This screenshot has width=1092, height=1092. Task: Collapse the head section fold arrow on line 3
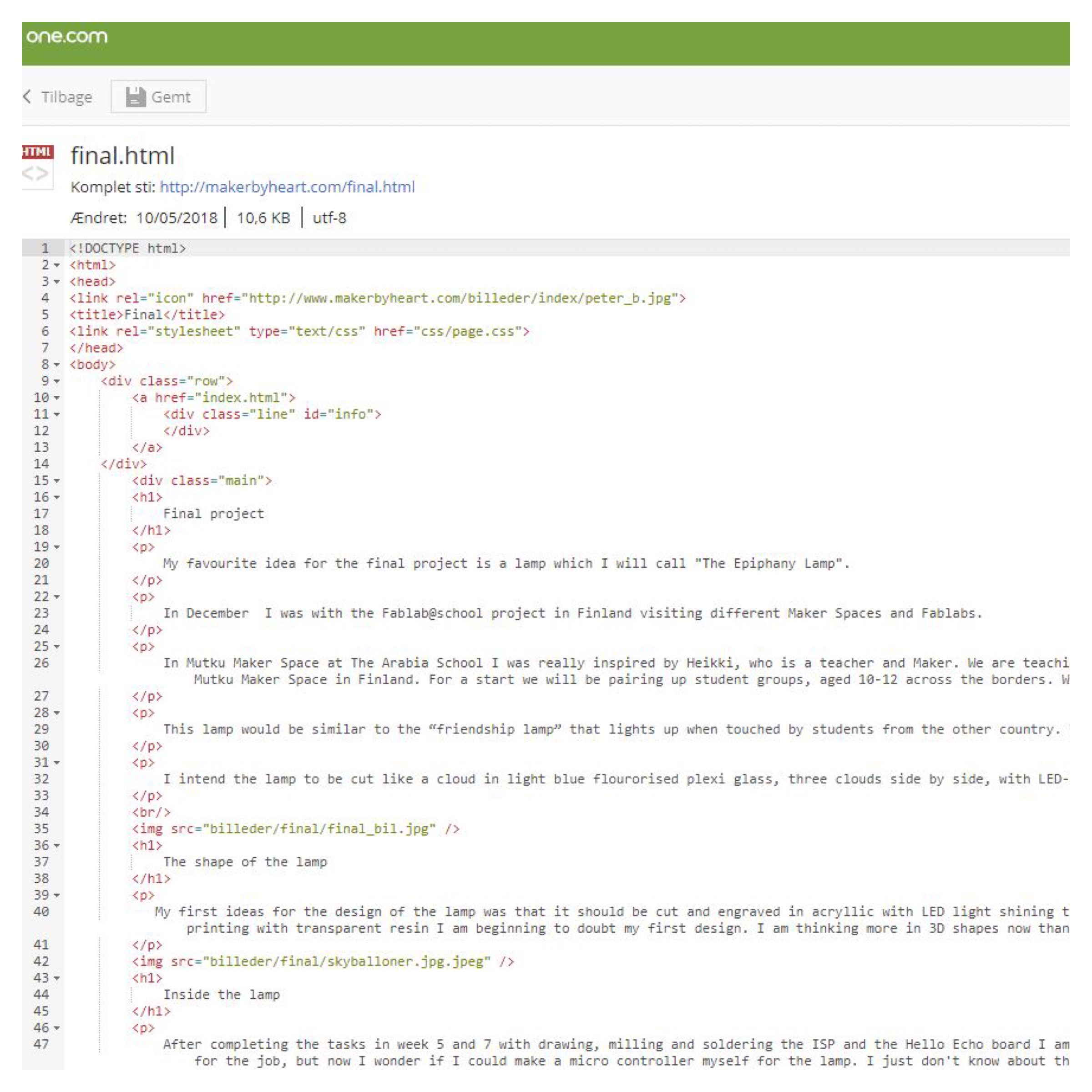56,282
